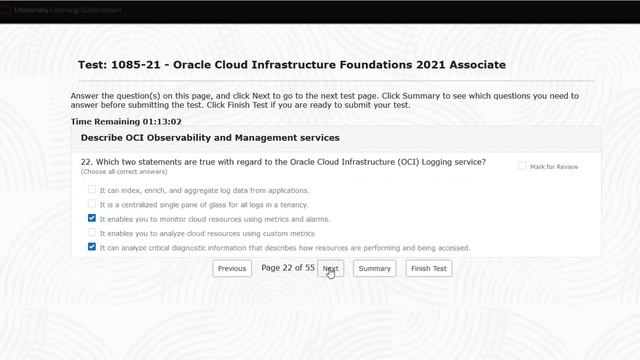The width and height of the screenshot is (640, 360).
Task: Click 'Describe OCI Observability and Management services' heading
Action: point(210,138)
